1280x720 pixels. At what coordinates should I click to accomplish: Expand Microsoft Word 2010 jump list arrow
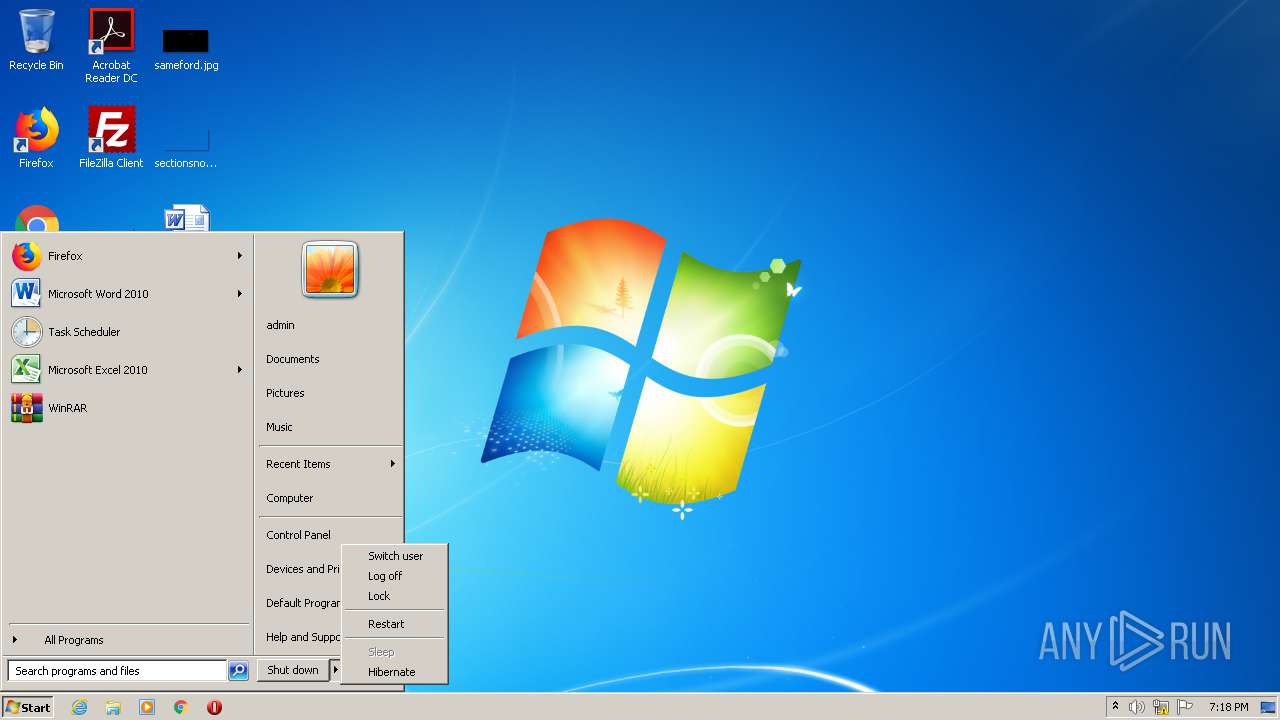pyautogui.click(x=240, y=294)
